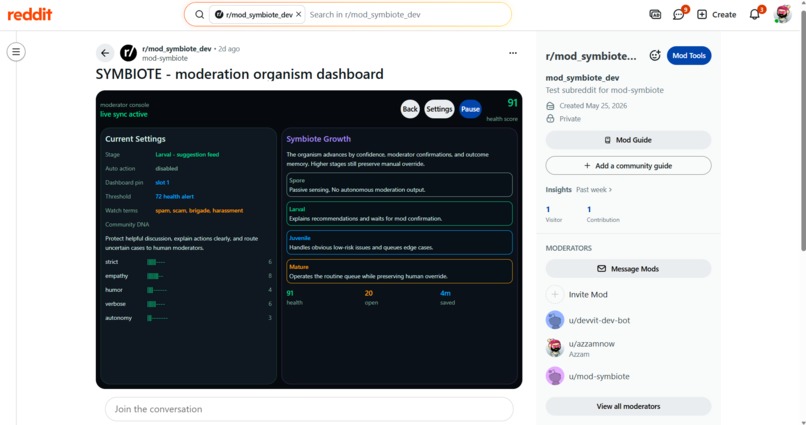Pause the symbiote live sync
This screenshot has height=425, width=806.
coord(470,109)
